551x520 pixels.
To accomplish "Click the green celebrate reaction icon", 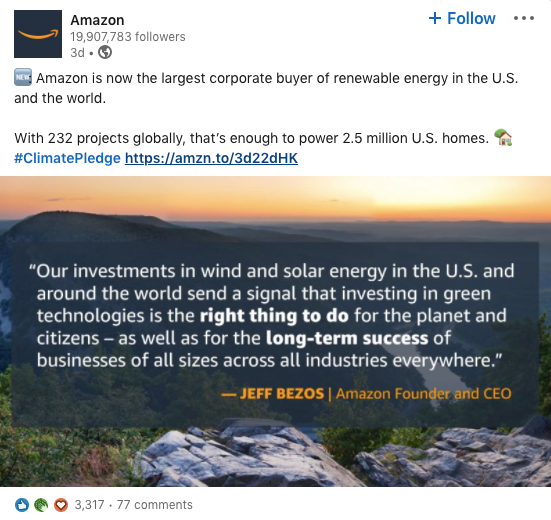I will (x=41, y=505).
